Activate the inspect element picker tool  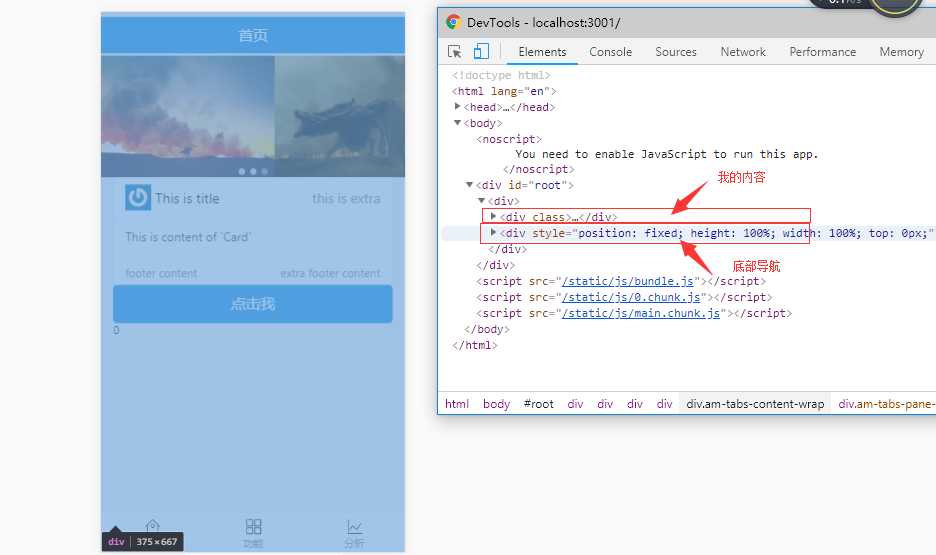(x=455, y=52)
